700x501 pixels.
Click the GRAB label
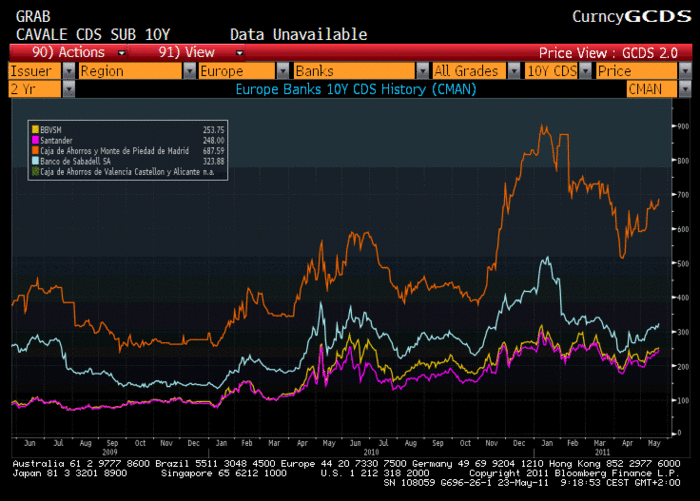tap(33, 17)
